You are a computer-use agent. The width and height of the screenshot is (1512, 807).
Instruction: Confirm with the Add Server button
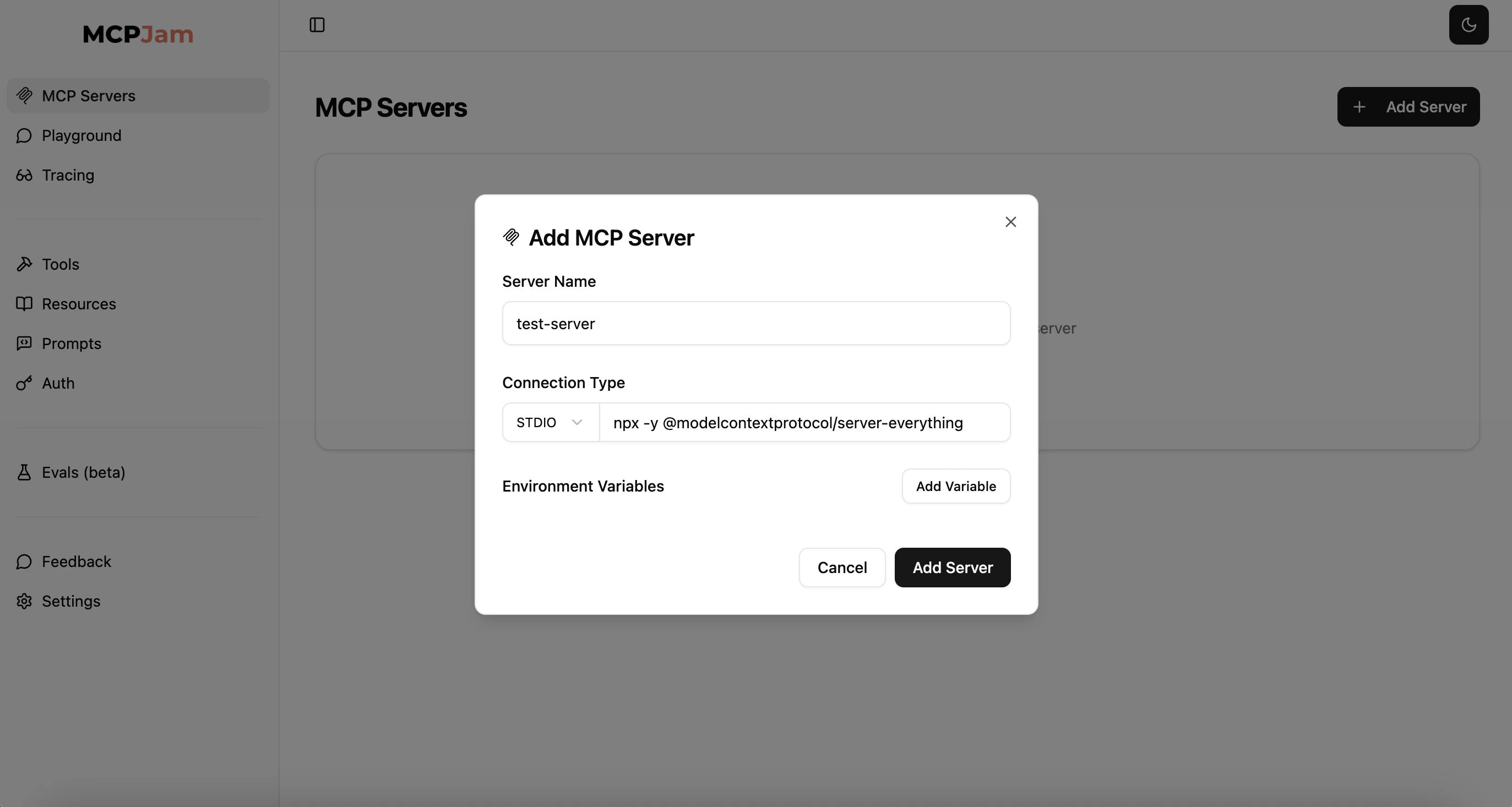pos(952,567)
